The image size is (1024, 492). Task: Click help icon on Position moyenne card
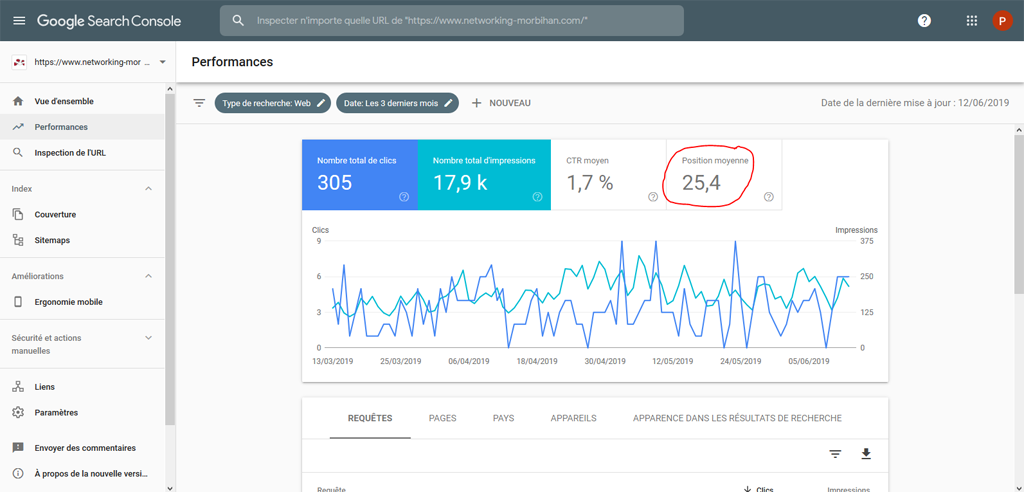(769, 197)
